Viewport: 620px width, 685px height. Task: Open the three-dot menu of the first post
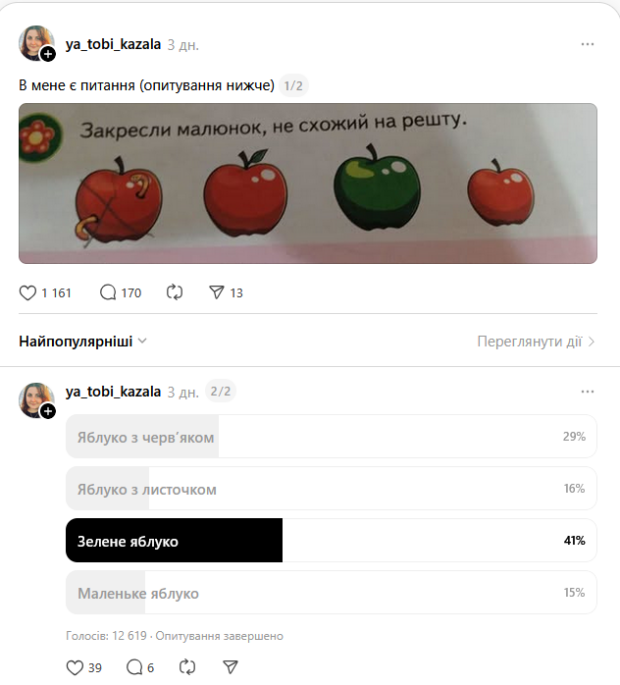(587, 44)
